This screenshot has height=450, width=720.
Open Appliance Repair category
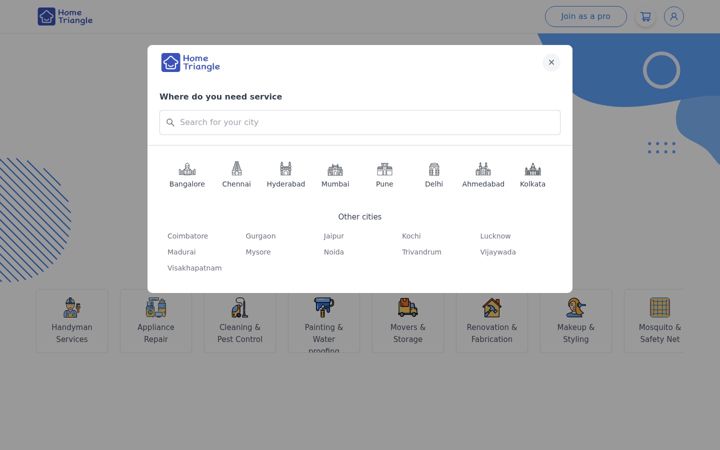tap(156, 321)
